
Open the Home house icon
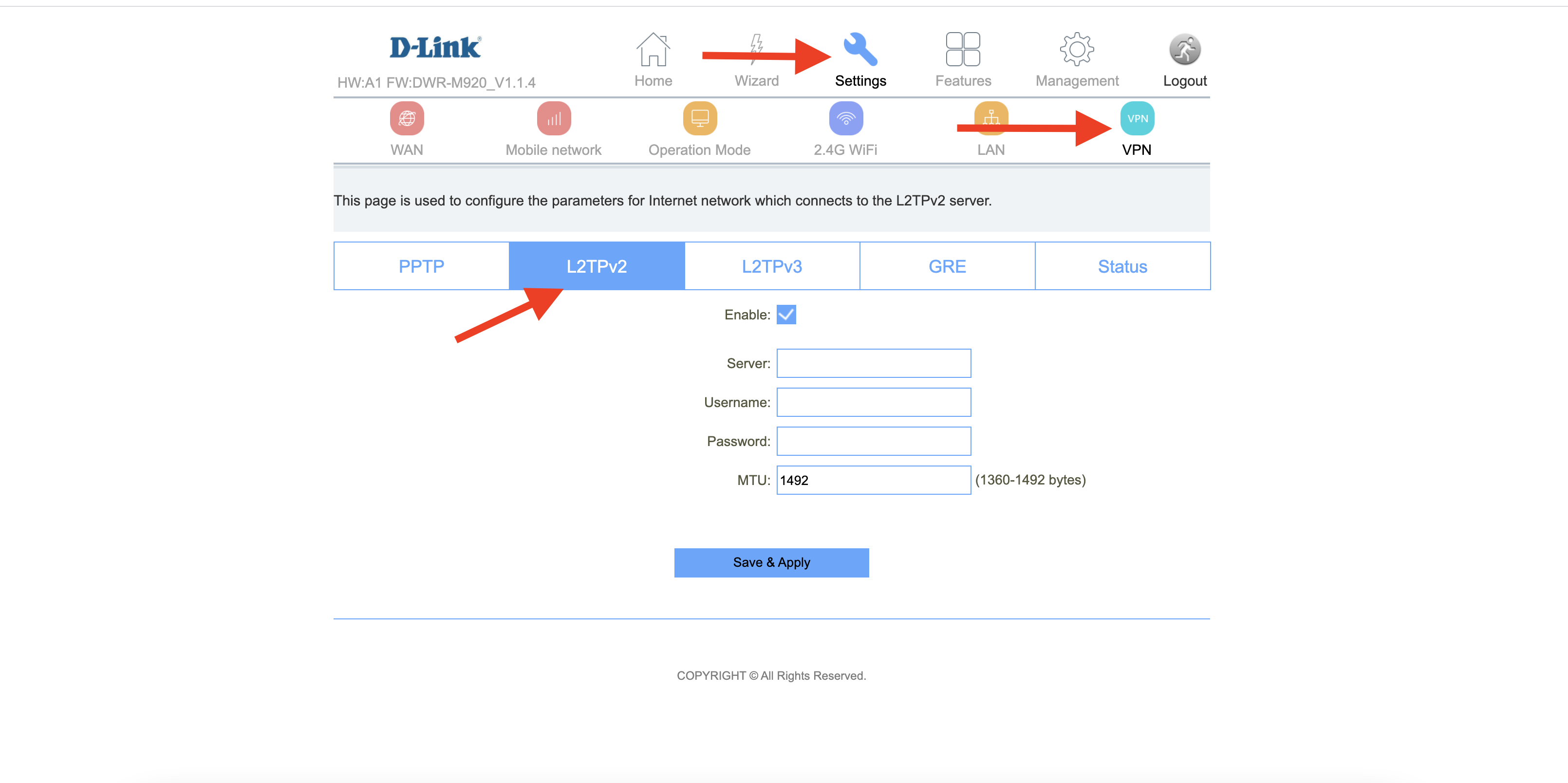[653, 50]
